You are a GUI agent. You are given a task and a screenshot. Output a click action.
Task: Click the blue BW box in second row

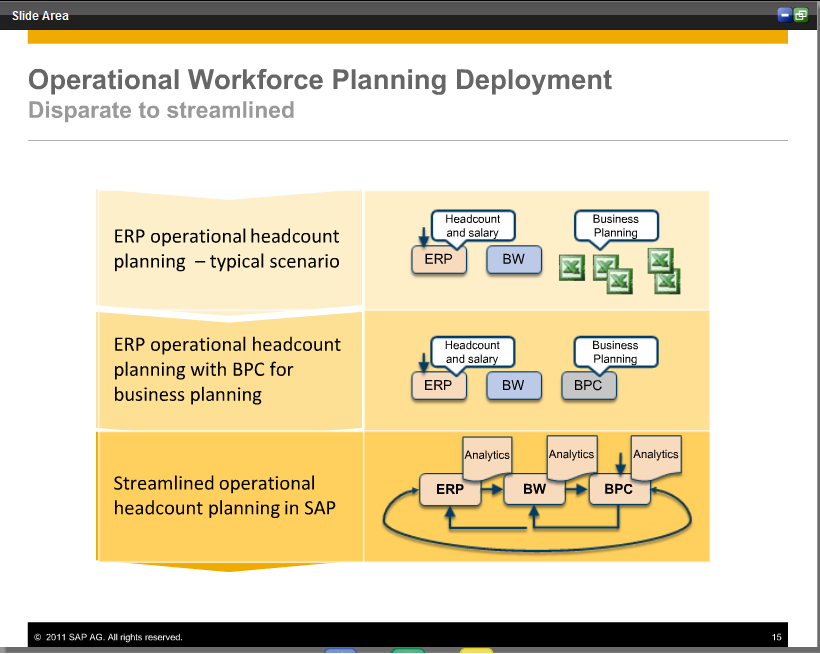(513, 386)
